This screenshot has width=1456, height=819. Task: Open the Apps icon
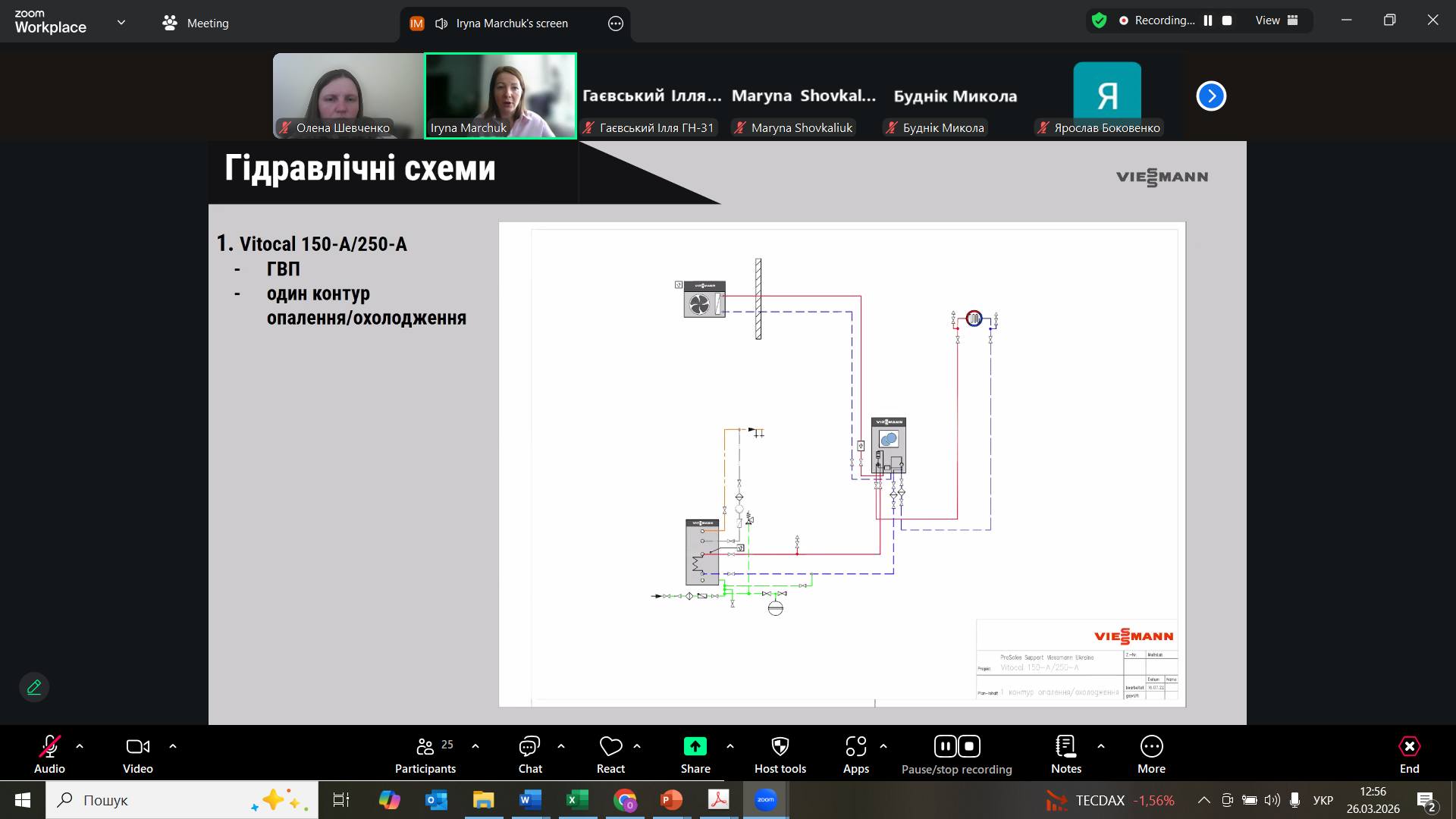point(855,747)
